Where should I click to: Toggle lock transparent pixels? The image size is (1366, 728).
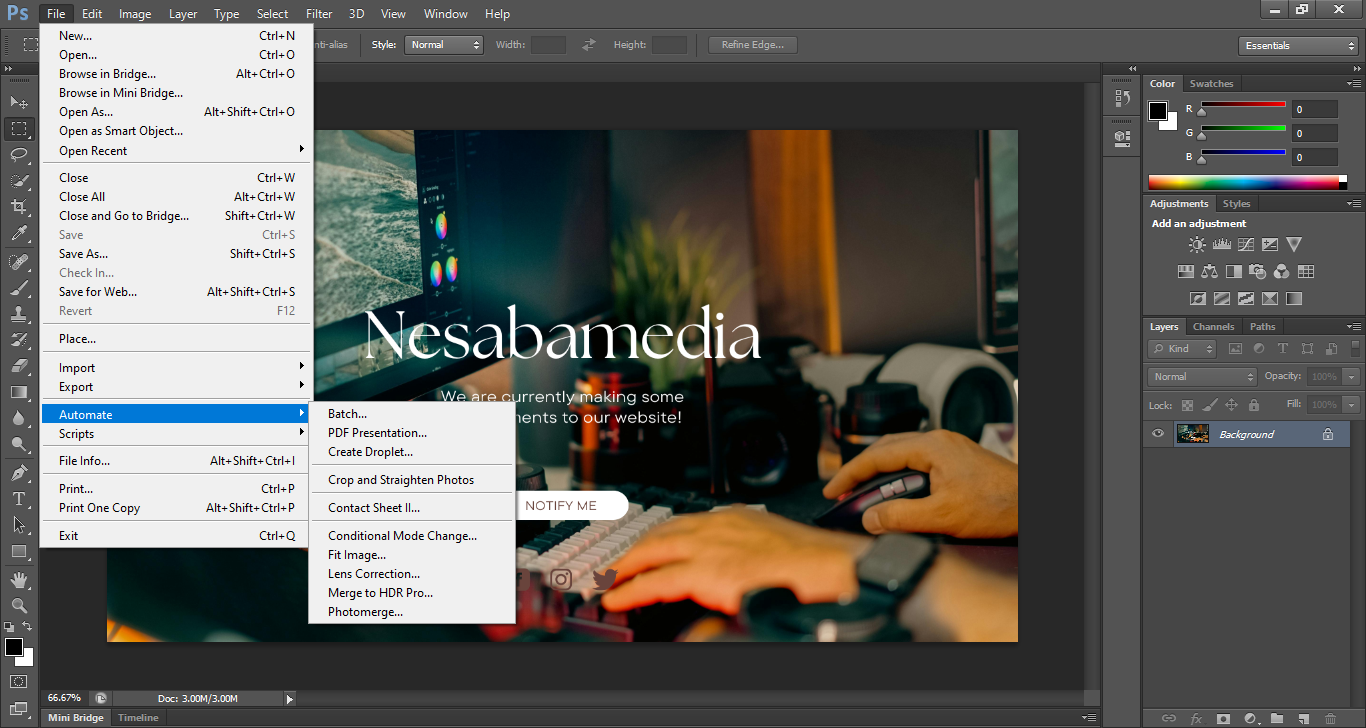[x=1187, y=405]
